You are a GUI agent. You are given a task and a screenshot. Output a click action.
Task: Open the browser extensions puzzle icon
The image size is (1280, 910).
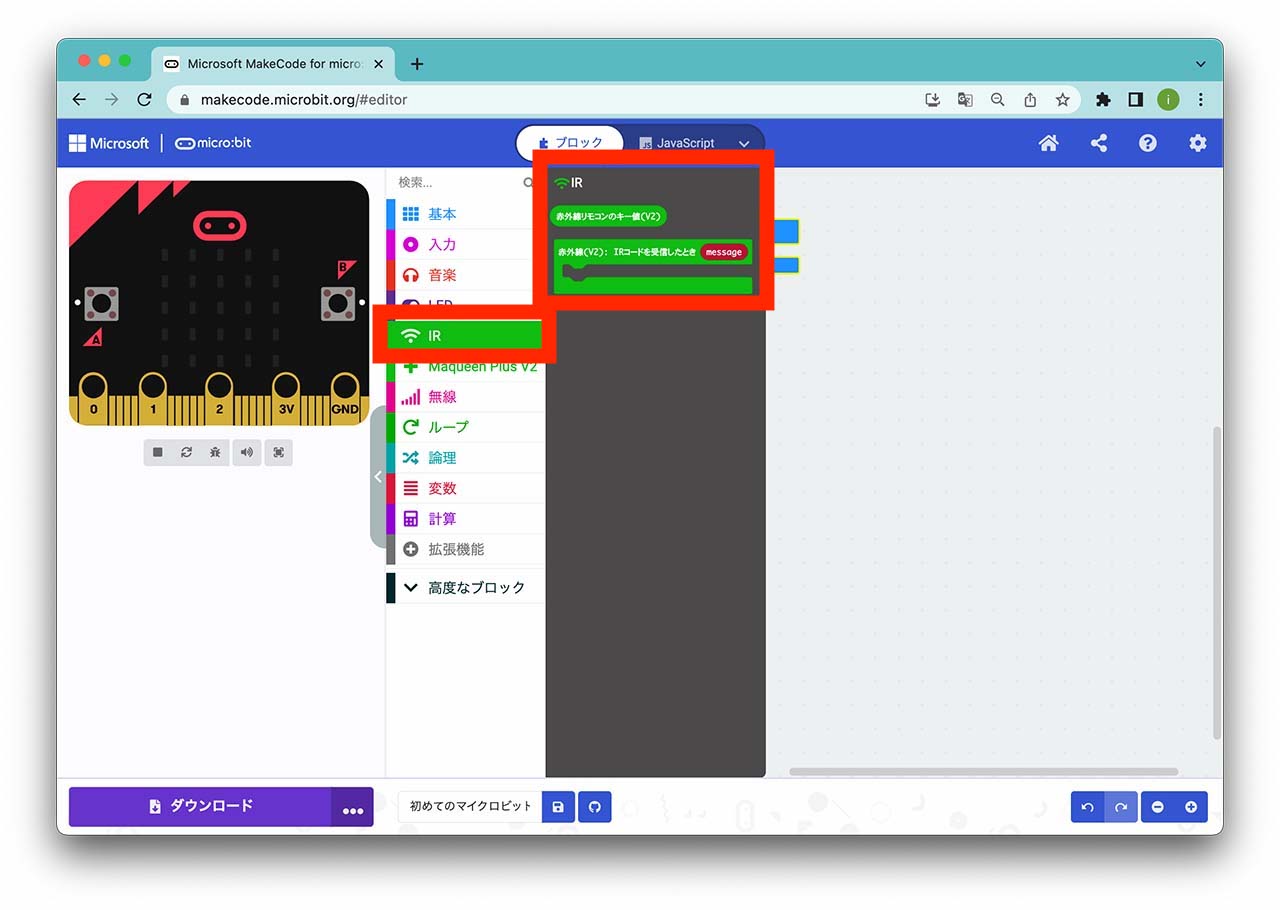(x=1104, y=99)
